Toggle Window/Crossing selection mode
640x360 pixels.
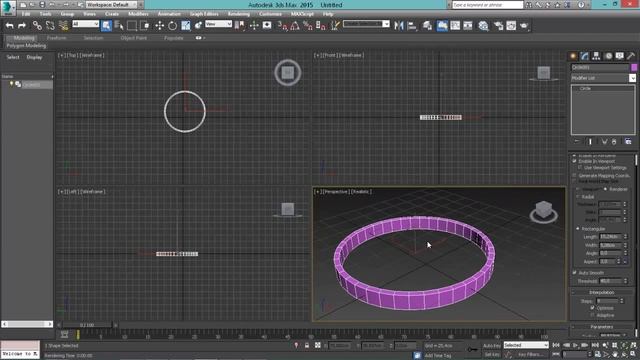click(144, 26)
